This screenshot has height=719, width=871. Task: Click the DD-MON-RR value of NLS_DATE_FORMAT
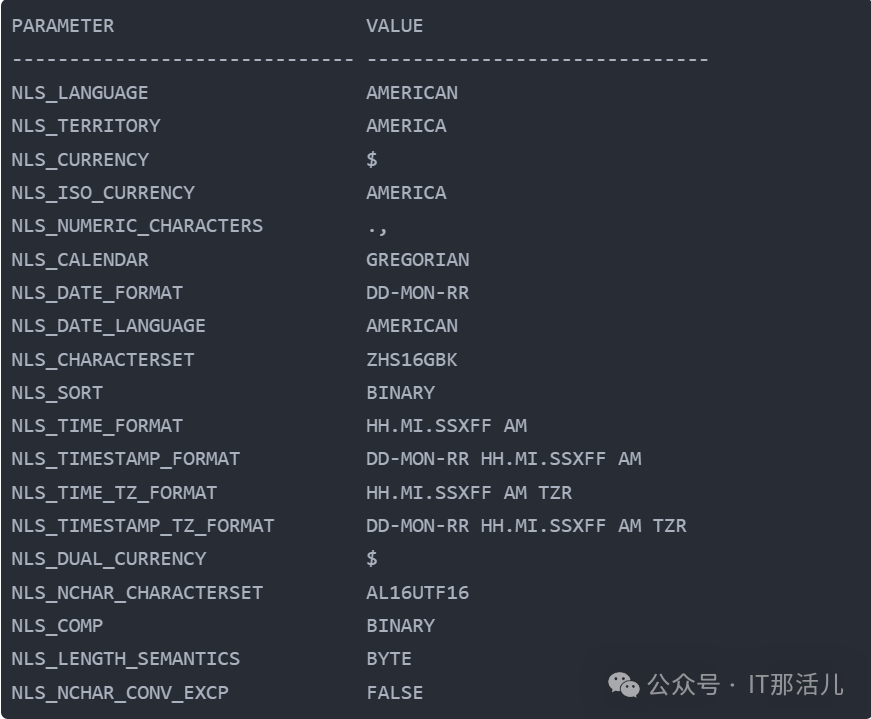point(418,293)
